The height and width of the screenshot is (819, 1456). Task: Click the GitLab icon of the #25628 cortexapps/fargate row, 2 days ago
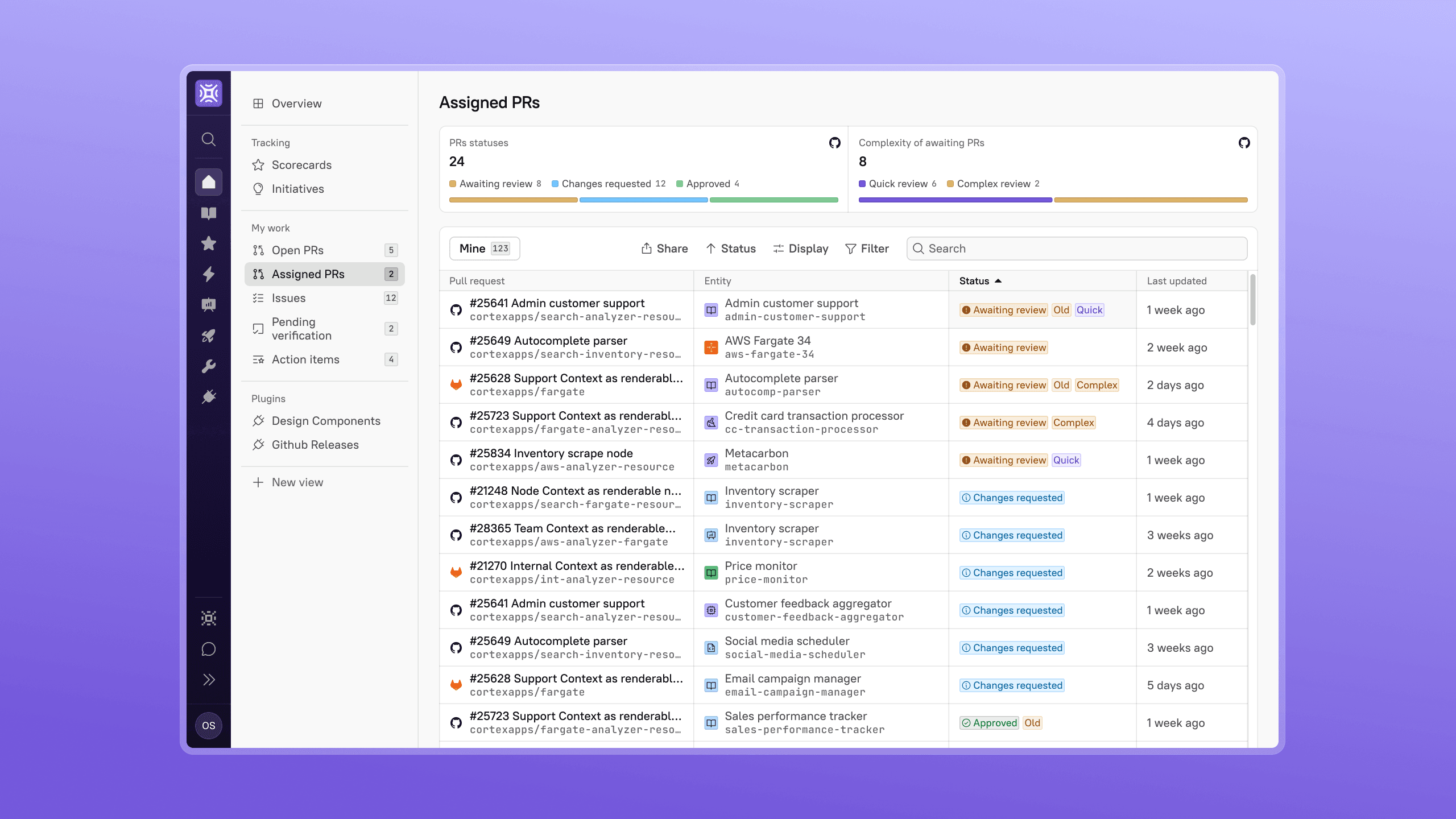coord(456,385)
